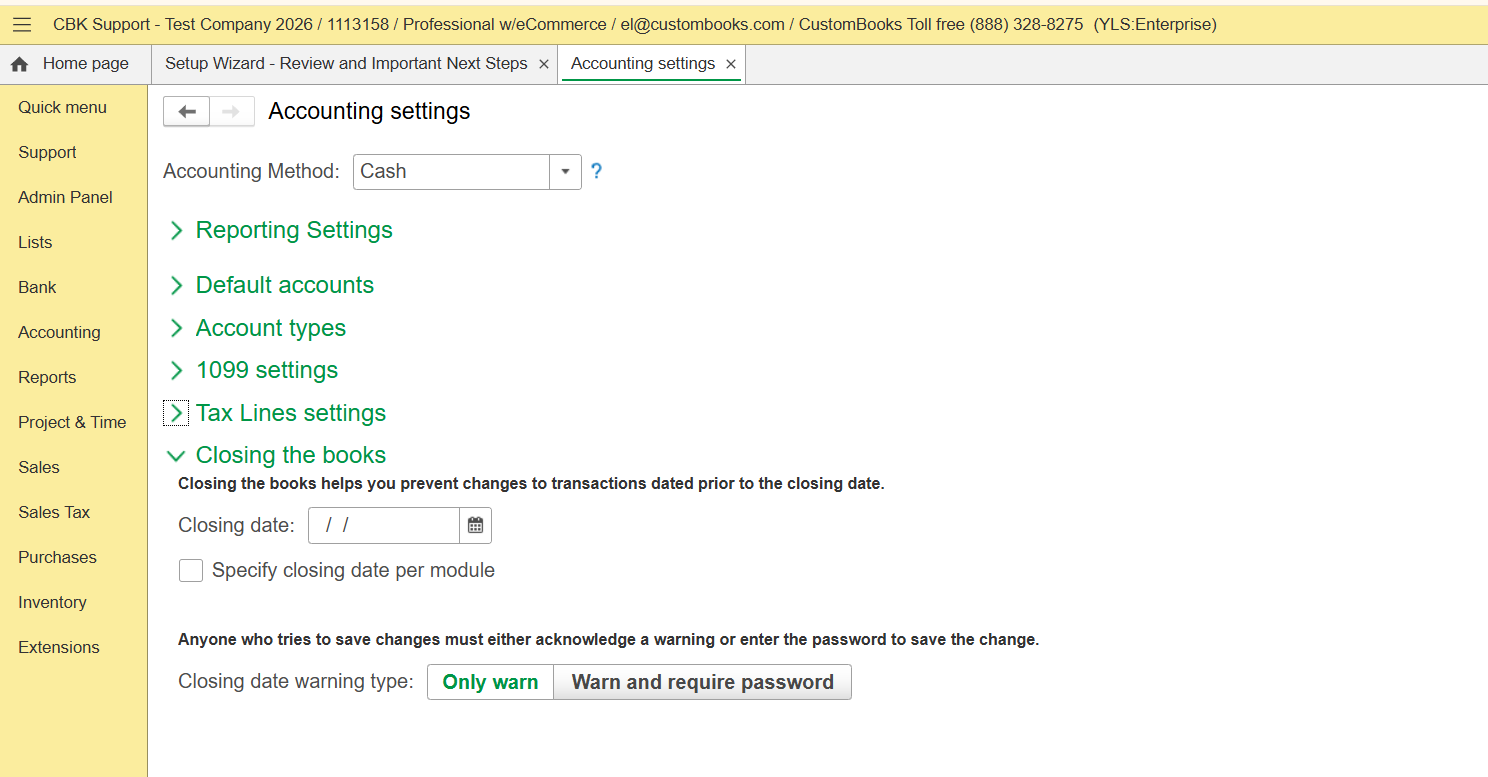Open the hamburger main menu icon

pos(22,24)
